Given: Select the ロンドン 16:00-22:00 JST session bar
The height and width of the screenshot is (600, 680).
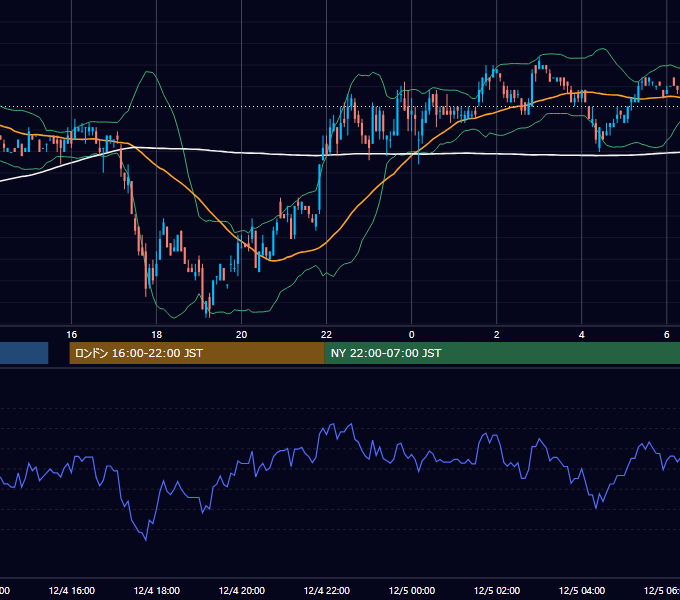Looking at the screenshot, I should pos(197,353).
